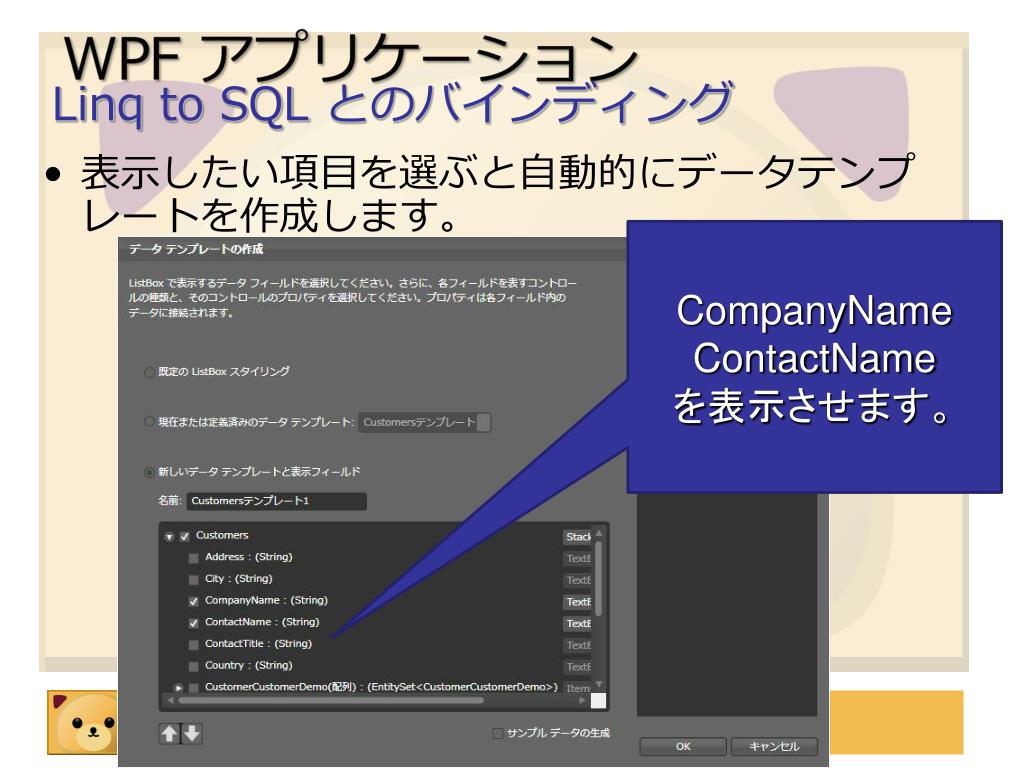Uncheck the Customers checkbox

click(x=185, y=536)
